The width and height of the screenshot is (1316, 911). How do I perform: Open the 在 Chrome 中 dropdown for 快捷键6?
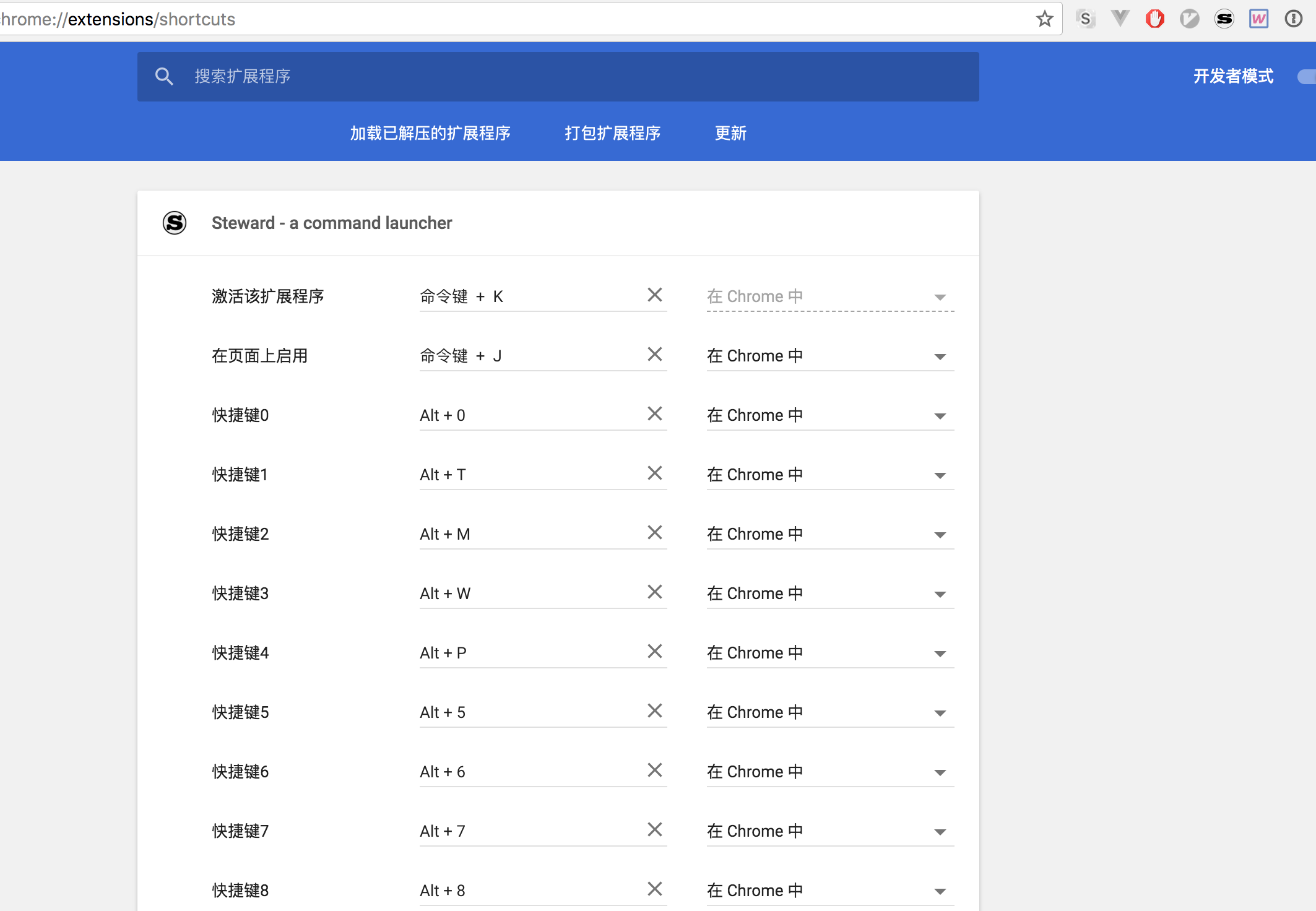pos(829,772)
